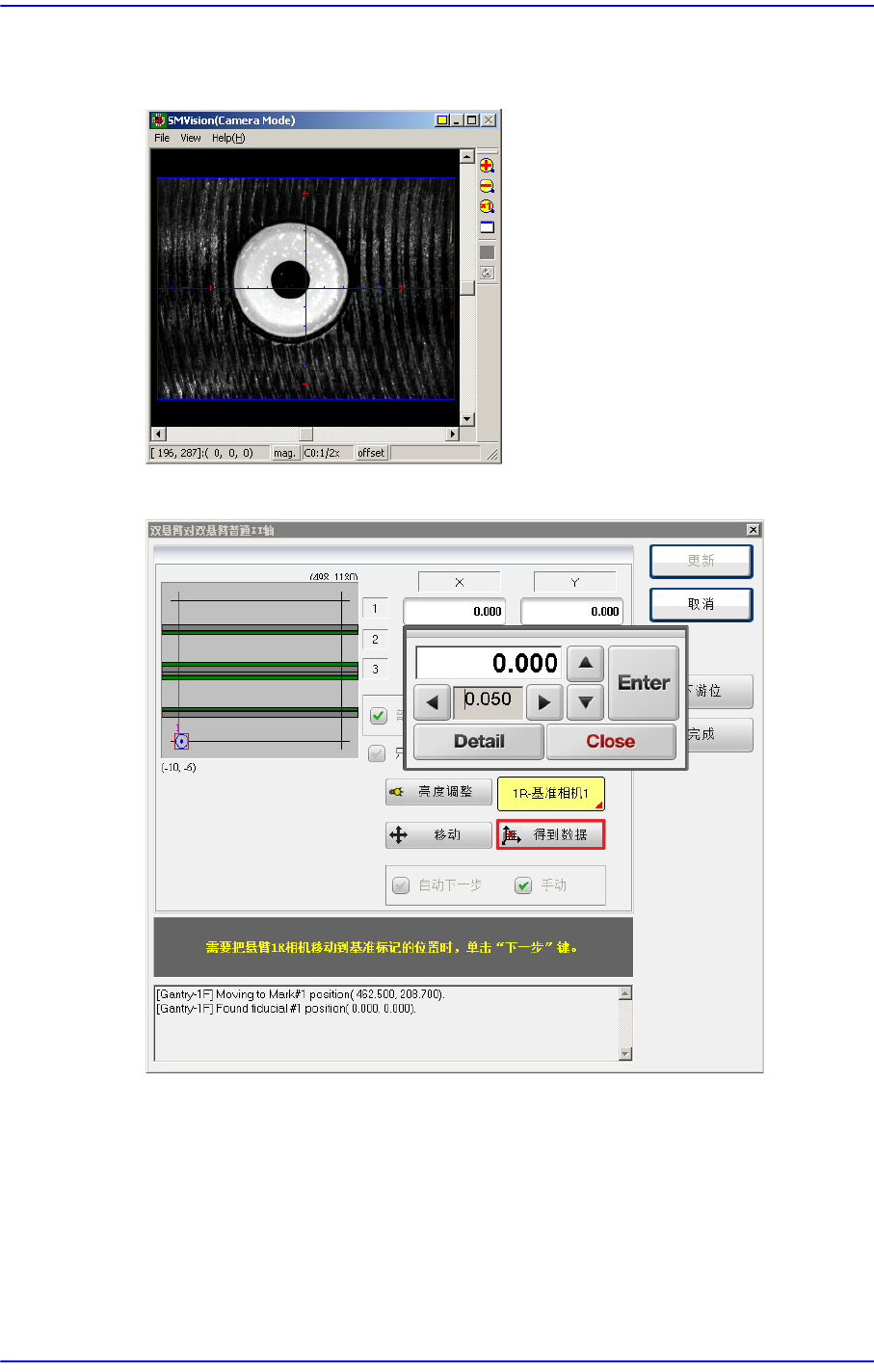Click the up arrow of SMVision vertical scrollbar
Screen dimensions: 874x1372
click(467, 156)
